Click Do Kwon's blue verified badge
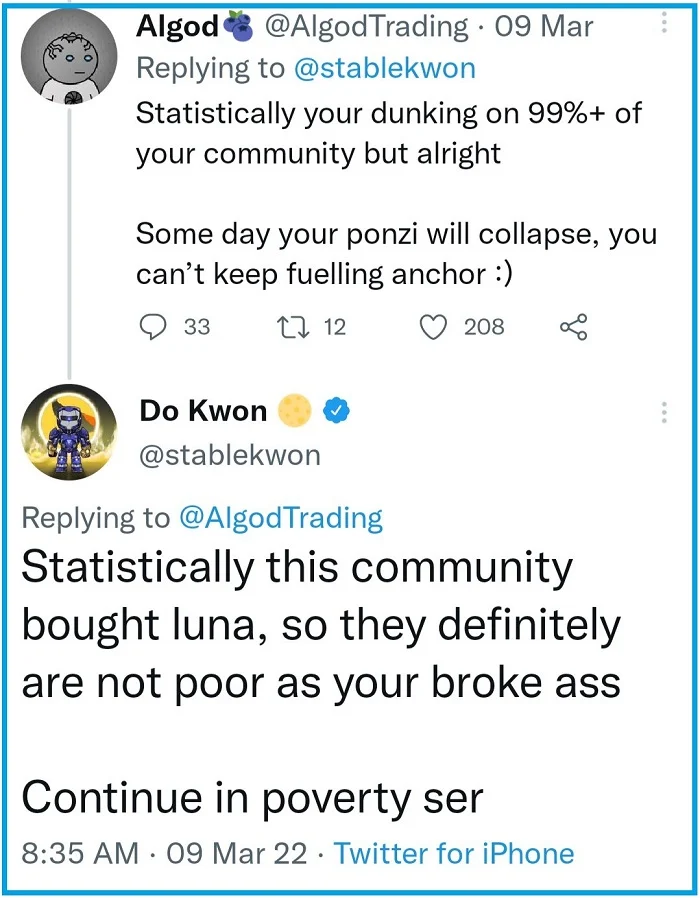The image size is (700, 898). click(337, 411)
